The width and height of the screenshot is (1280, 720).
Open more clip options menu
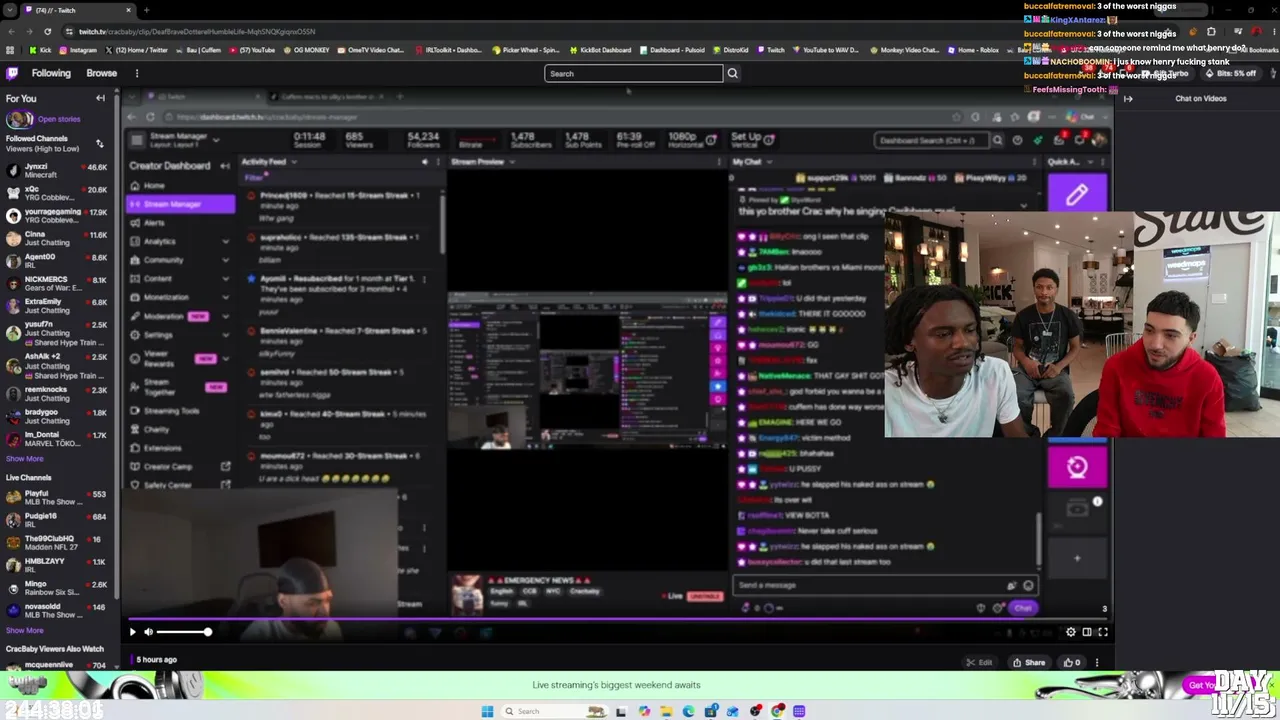coord(1097,662)
